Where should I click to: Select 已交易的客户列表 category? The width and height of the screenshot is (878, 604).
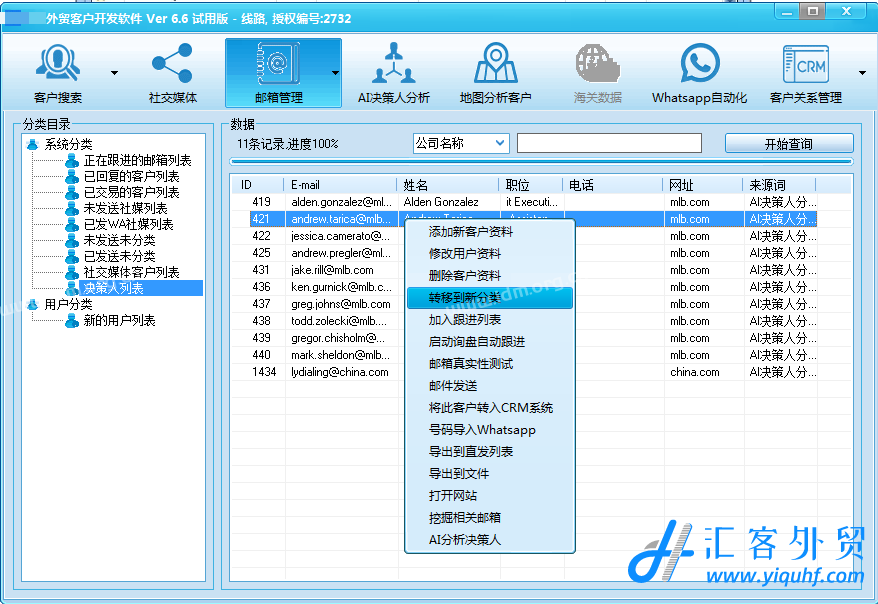(x=131, y=193)
